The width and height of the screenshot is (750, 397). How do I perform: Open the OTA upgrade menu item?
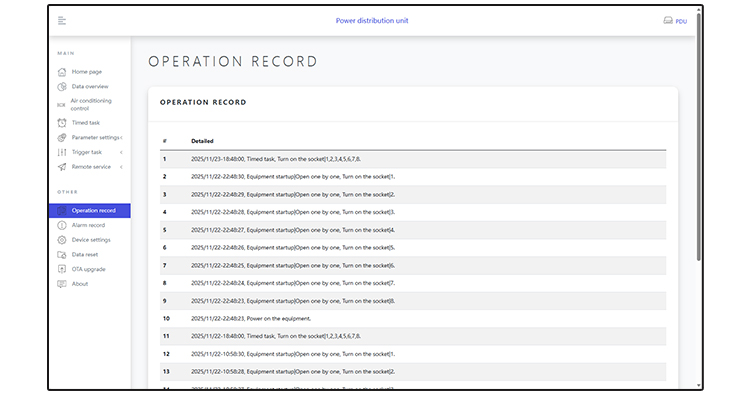(89, 269)
